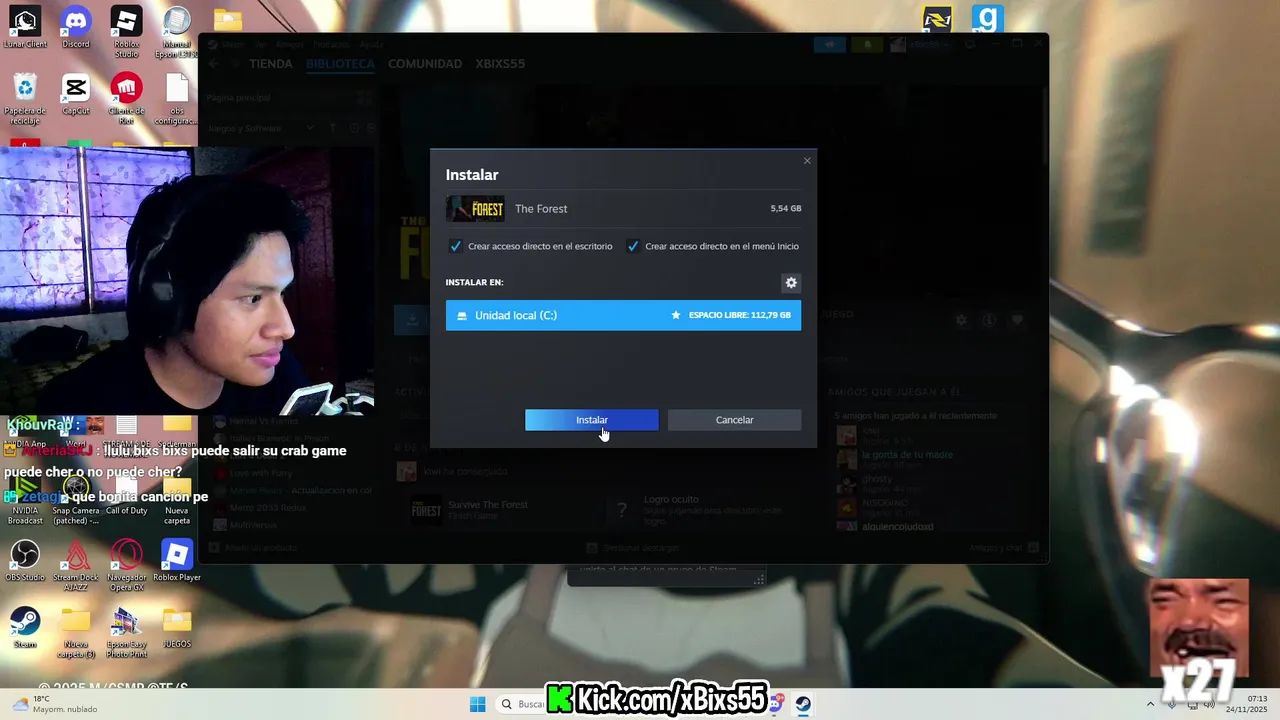Open weather widget on taskbar

(x=53, y=704)
